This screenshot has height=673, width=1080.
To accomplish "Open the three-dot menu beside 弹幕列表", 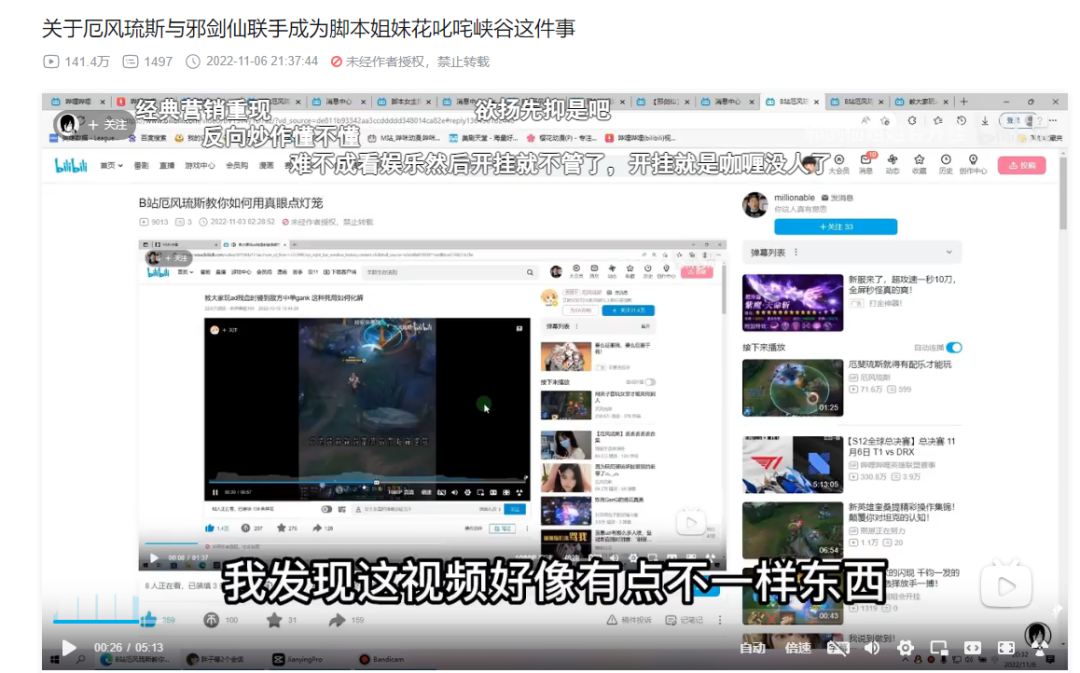I will (x=796, y=253).
